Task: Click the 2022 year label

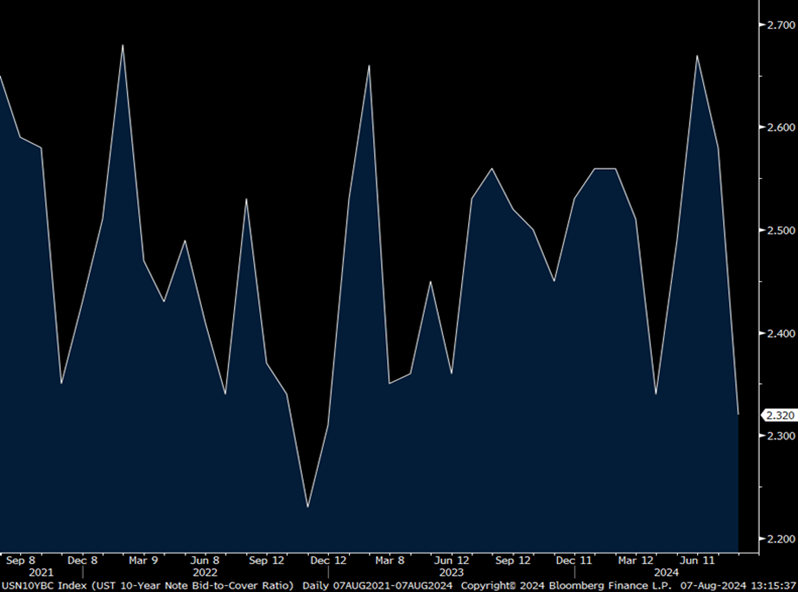Action: 204,572
